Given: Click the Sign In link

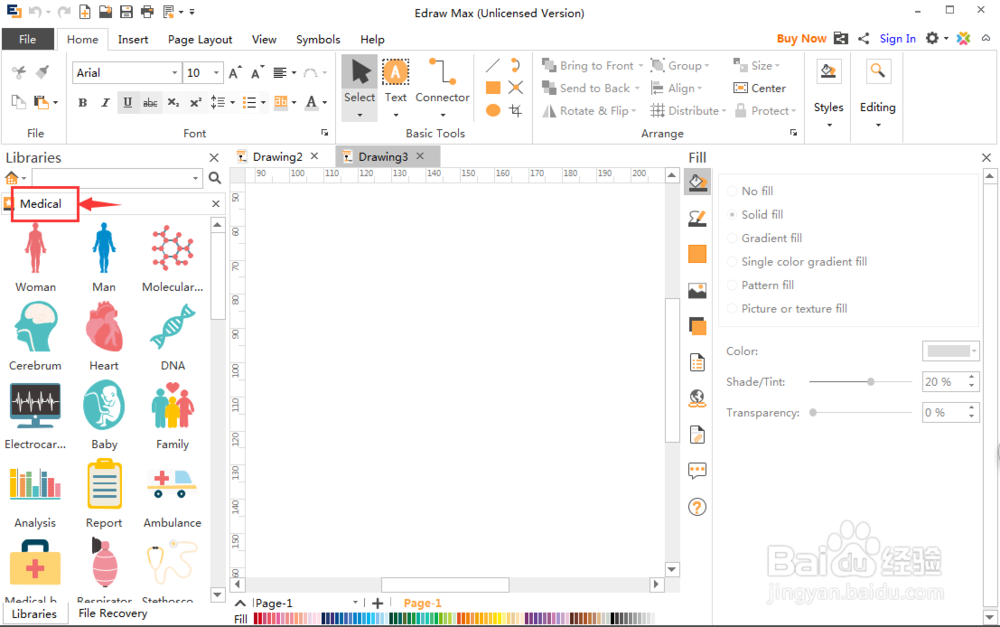Looking at the screenshot, I should pos(897,39).
